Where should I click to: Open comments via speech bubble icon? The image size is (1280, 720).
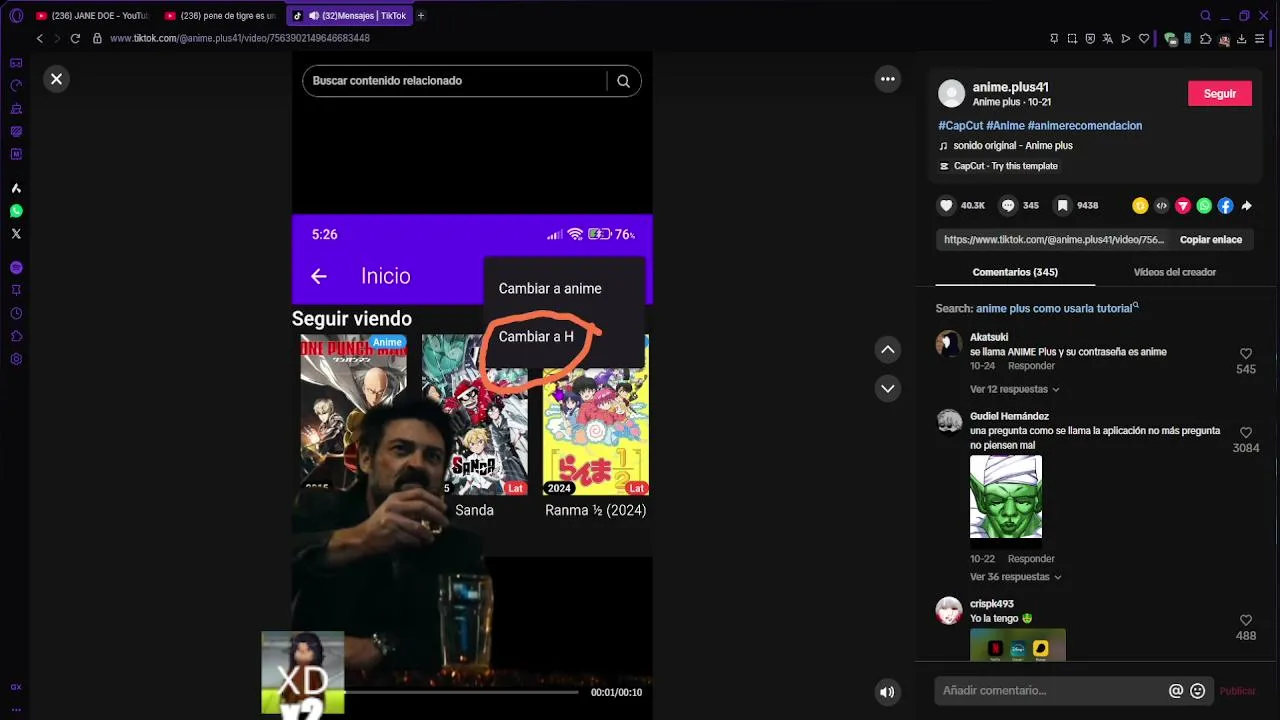[x=1008, y=205]
